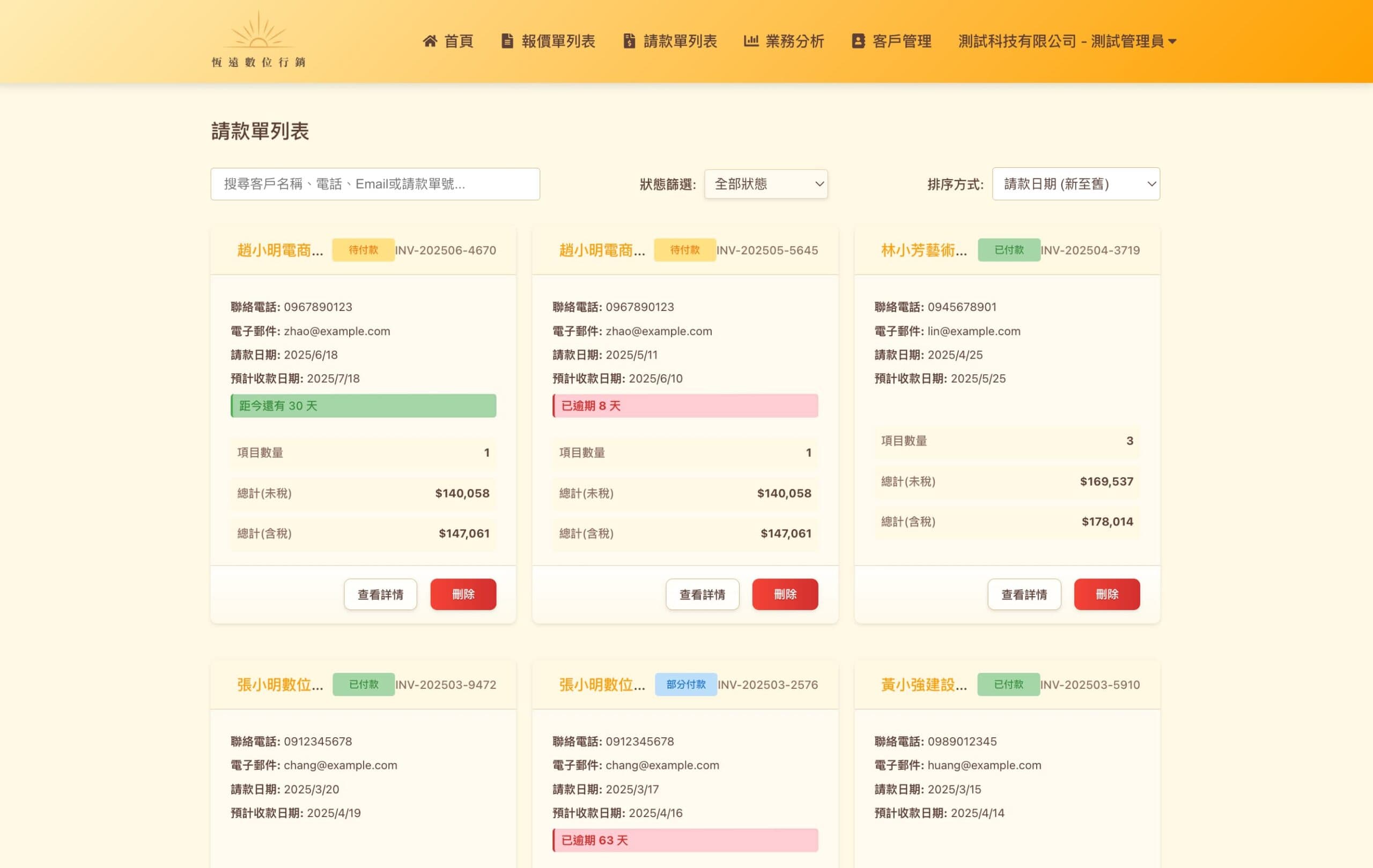Click the 待付款 badge on the first card
The width and height of the screenshot is (1373, 868).
pos(363,250)
